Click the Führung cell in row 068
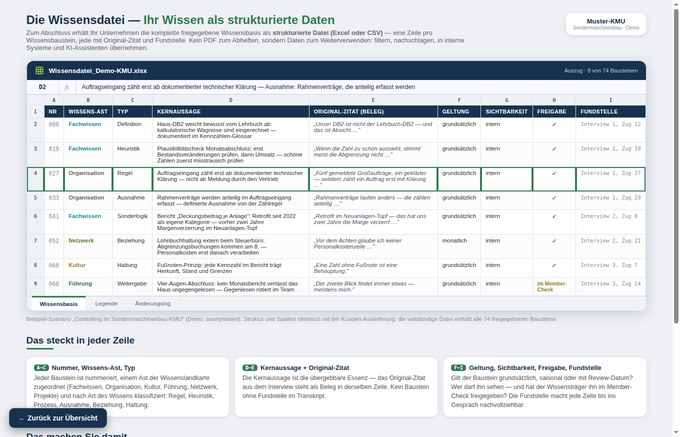680x437 pixels. tap(88, 287)
